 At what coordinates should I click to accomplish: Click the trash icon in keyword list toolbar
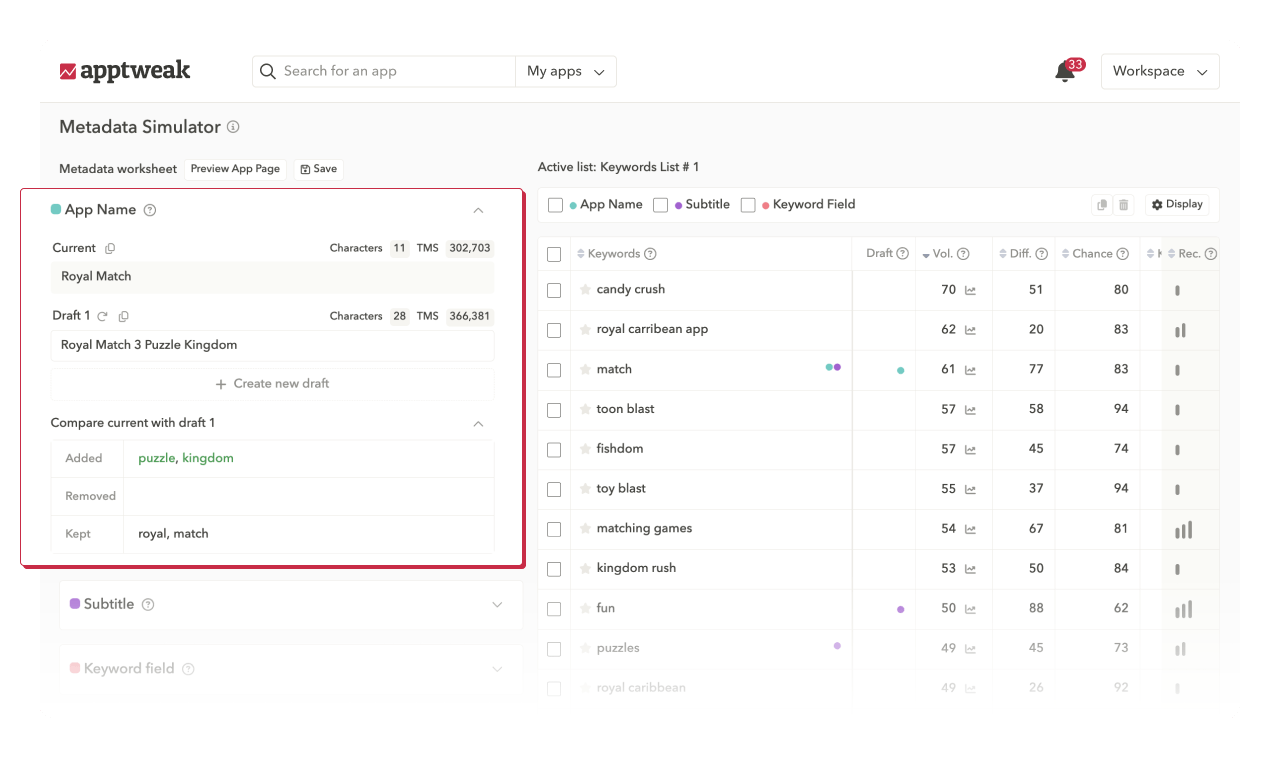1124,205
